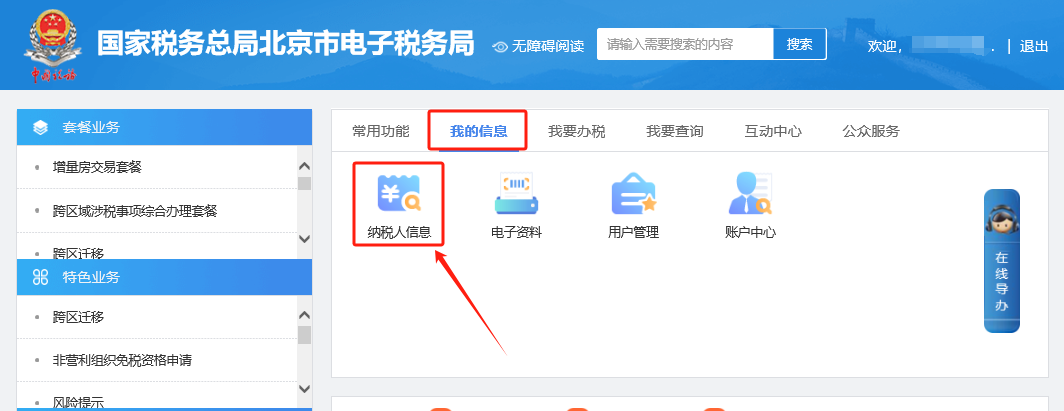Select the 我的信息 tab
Image resolution: width=1064 pixels, height=411 pixels.
tap(478, 131)
